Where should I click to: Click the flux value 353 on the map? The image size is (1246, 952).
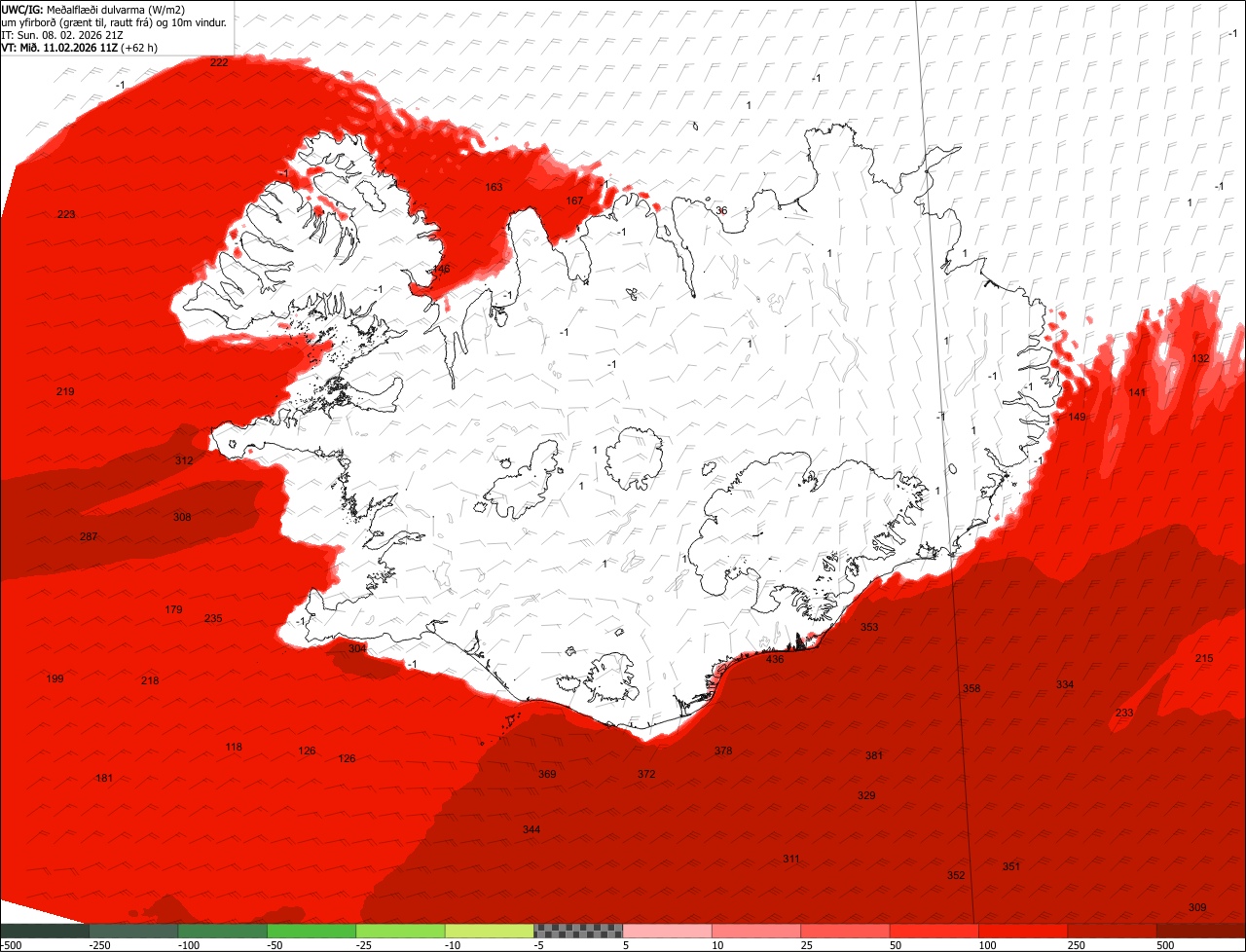point(869,627)
